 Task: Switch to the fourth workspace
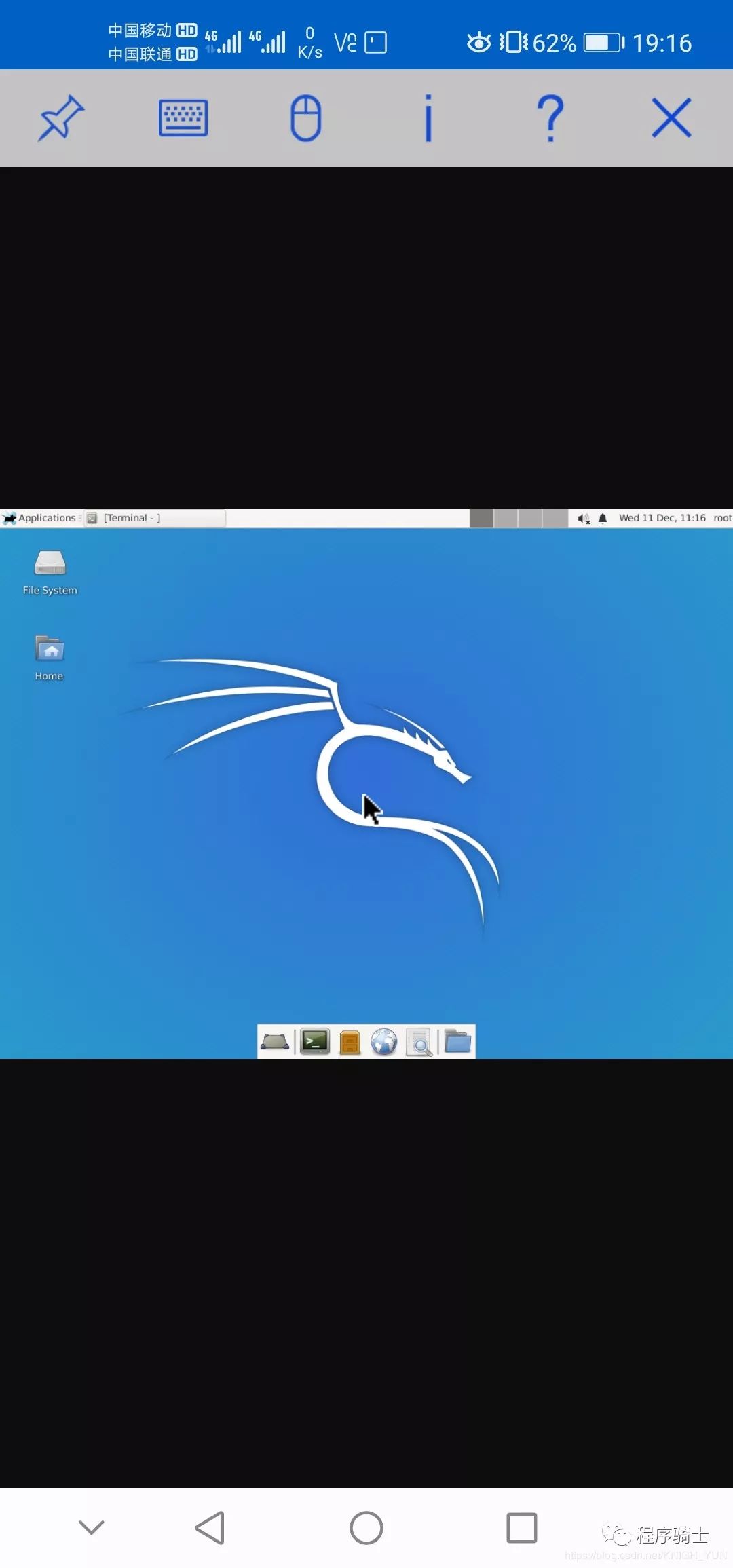tap(555, 519)
